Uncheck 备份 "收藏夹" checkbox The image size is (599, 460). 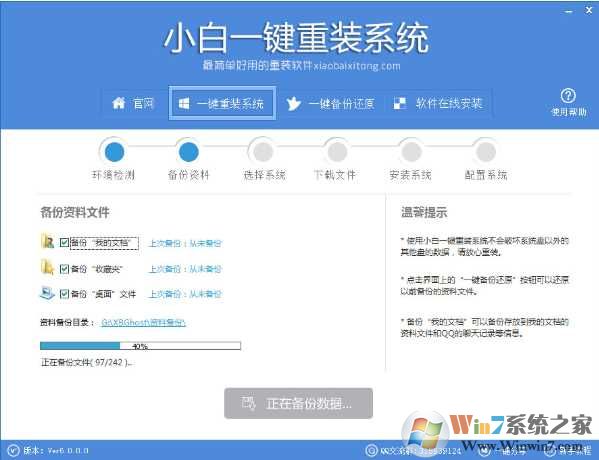(64, 269)
